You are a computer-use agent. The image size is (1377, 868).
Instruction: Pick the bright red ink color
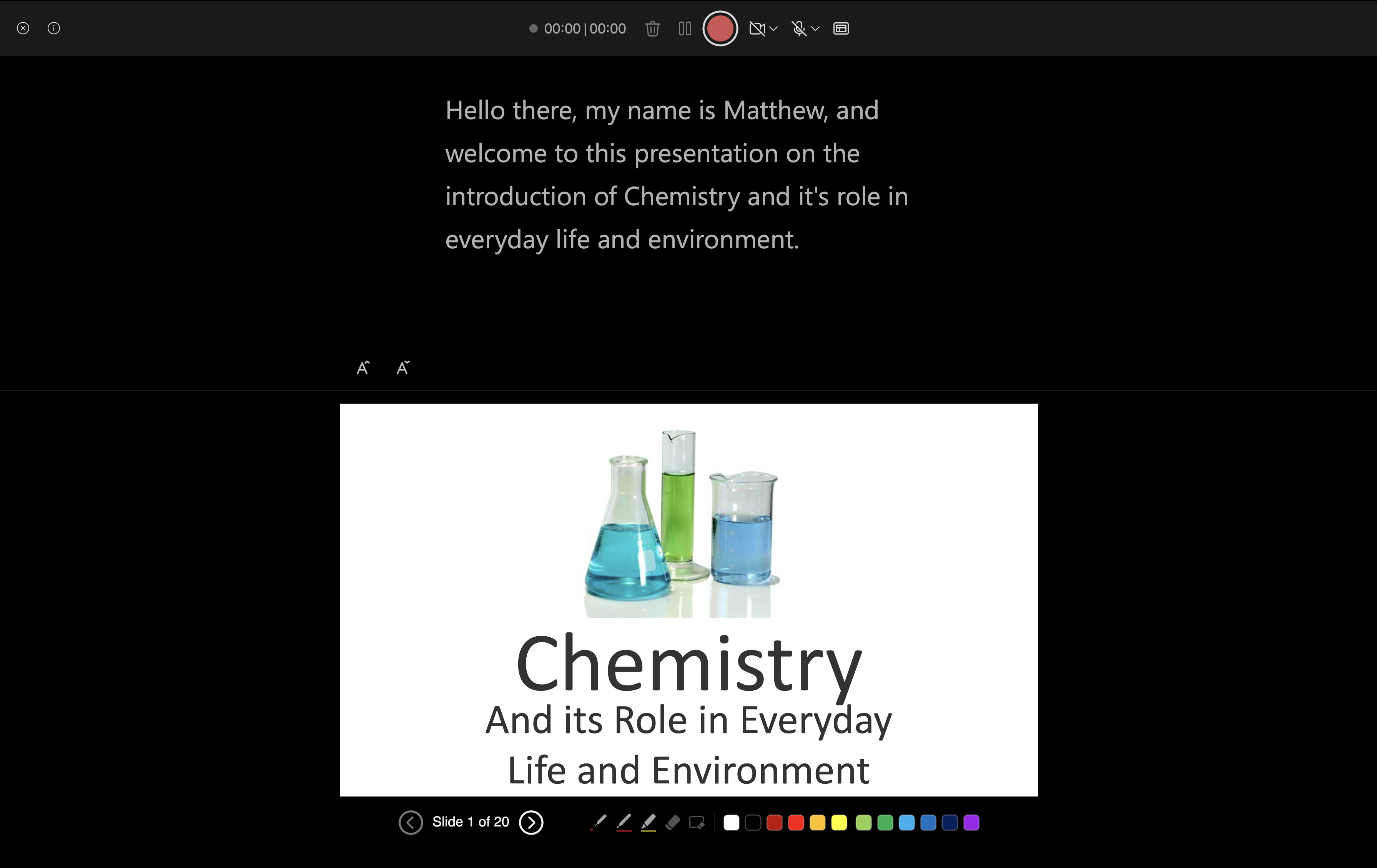point(796,823)
